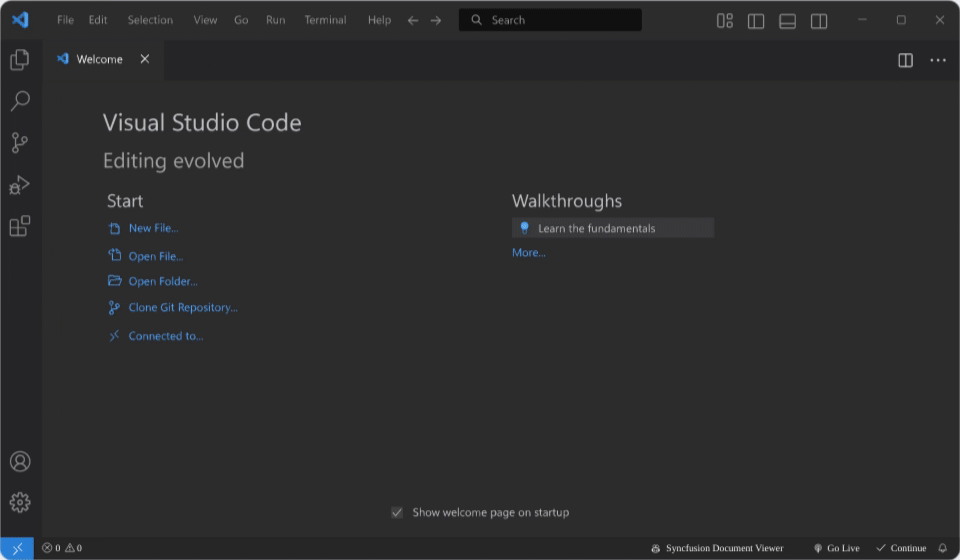Viewport: 960px width, 560px height.
Task: Open Customize Layout icon
Action: (x=725, y=21)
